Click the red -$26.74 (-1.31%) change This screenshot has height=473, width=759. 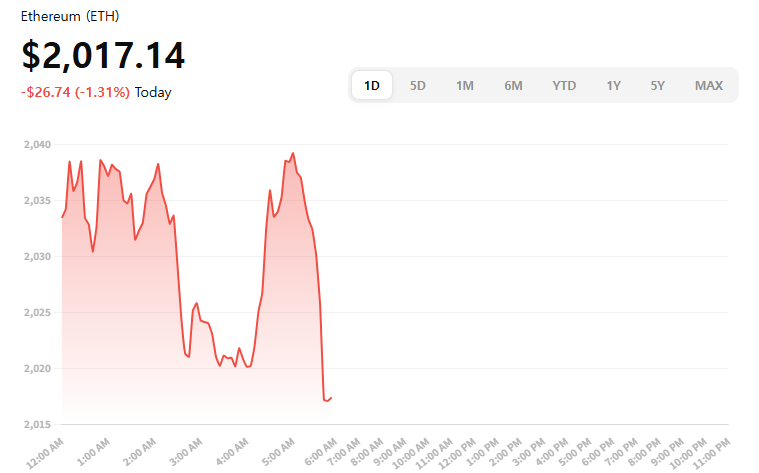click(75, 92)
